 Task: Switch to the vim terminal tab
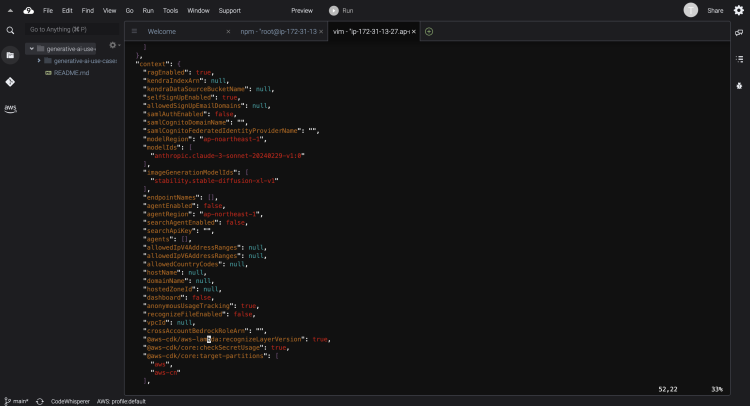(371, 32)
